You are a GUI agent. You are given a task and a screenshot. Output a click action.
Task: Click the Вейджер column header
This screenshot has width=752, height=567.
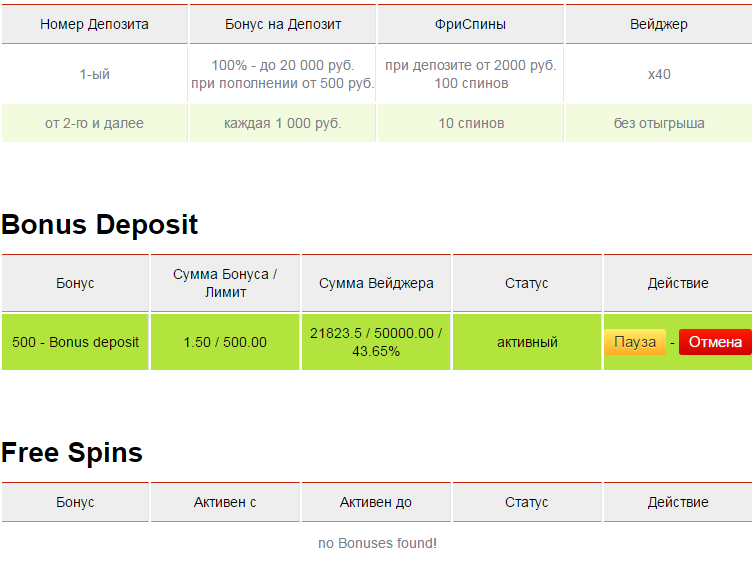coord(659,24)
